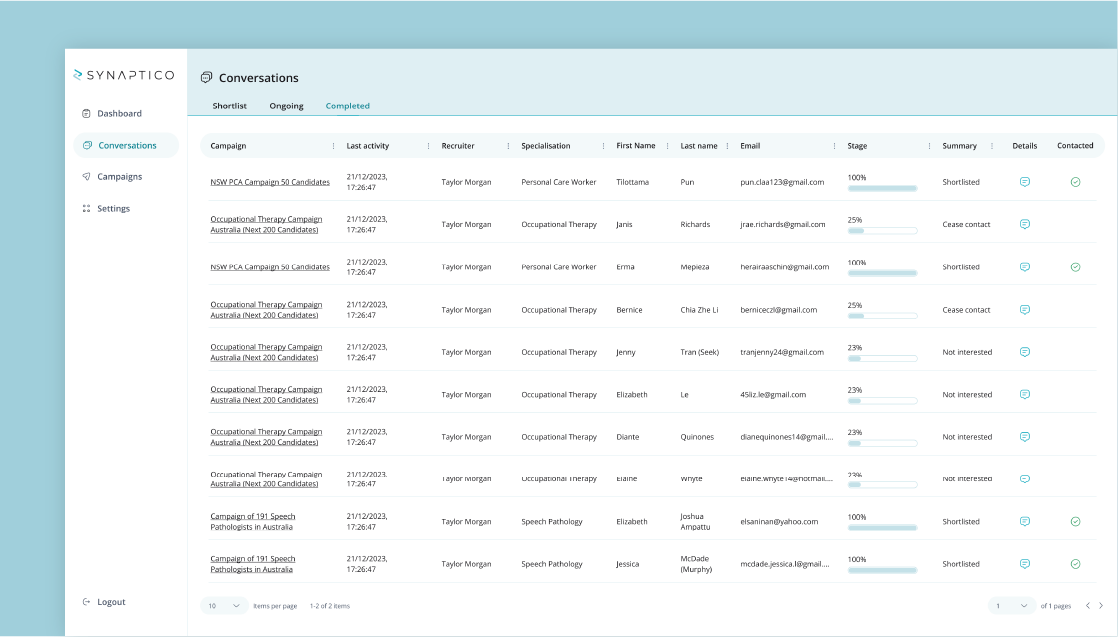Open details icon for Elizabeth Joshua Ampattu

pos(1025,521)
